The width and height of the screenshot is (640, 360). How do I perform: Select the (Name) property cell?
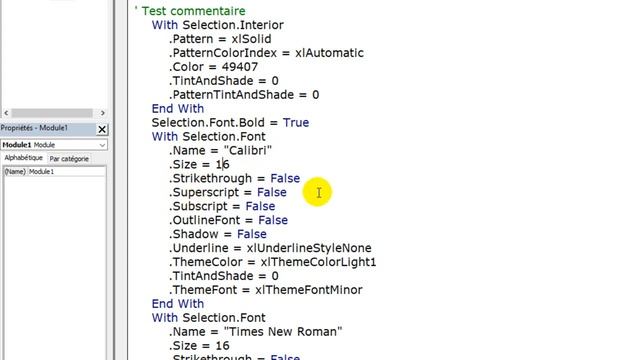15,171
